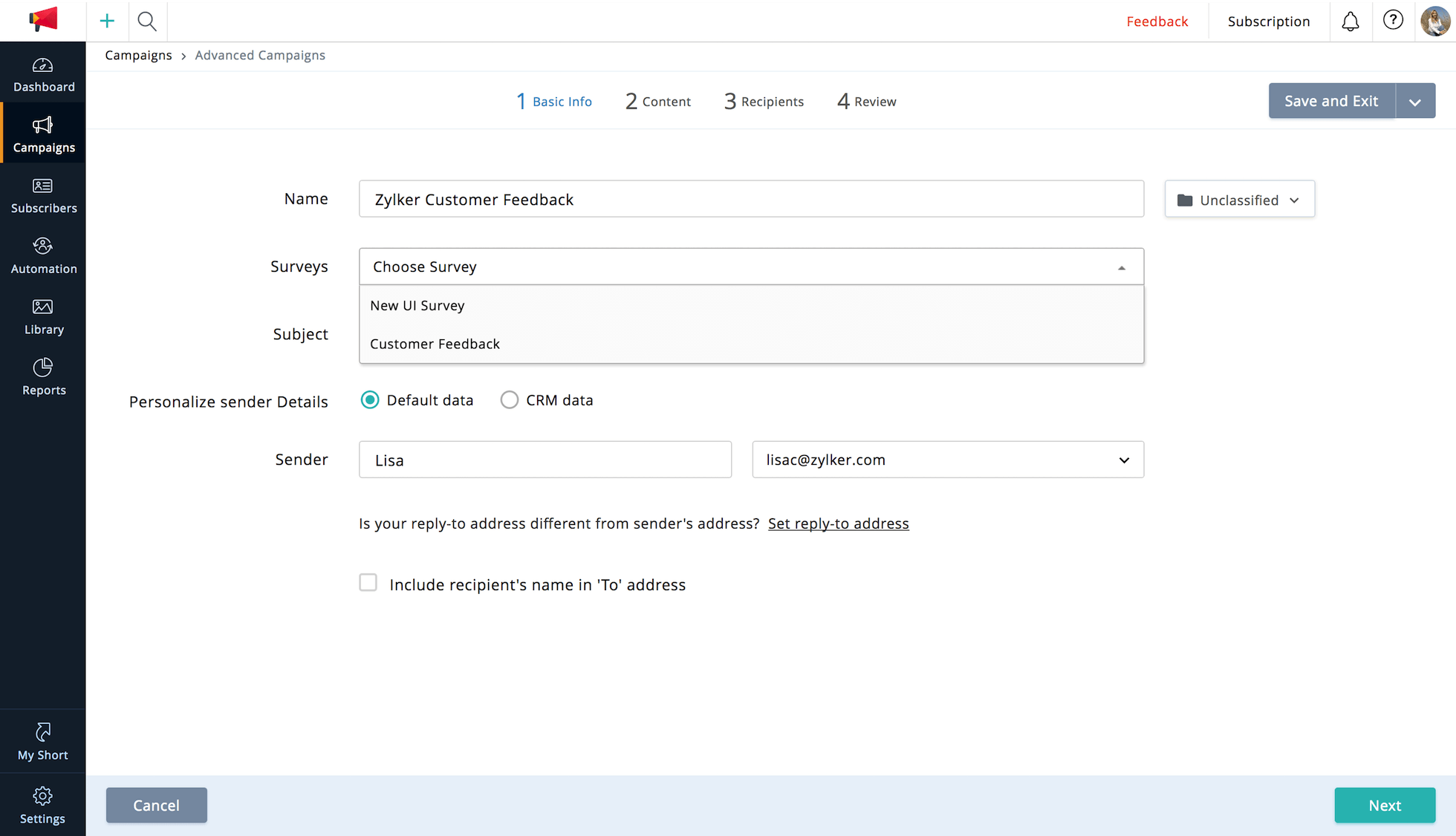Click the Next button

[x=1385, y=806]
